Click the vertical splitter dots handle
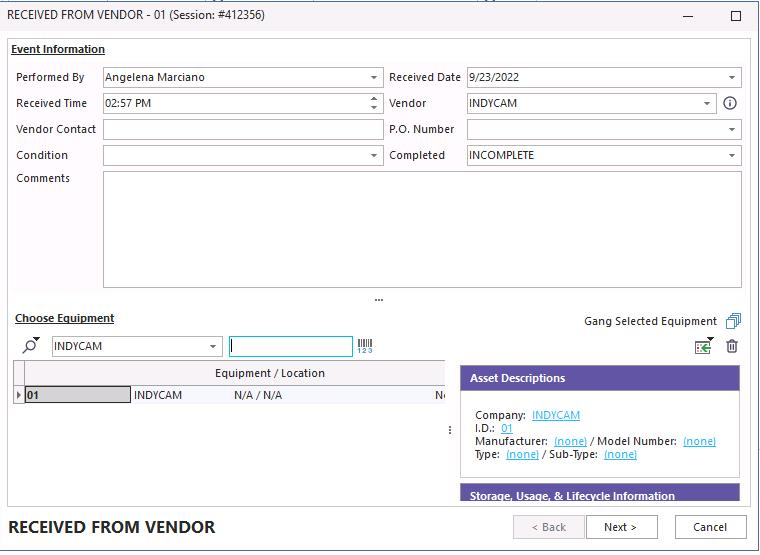The image size is (760, 555). (449, 430)
